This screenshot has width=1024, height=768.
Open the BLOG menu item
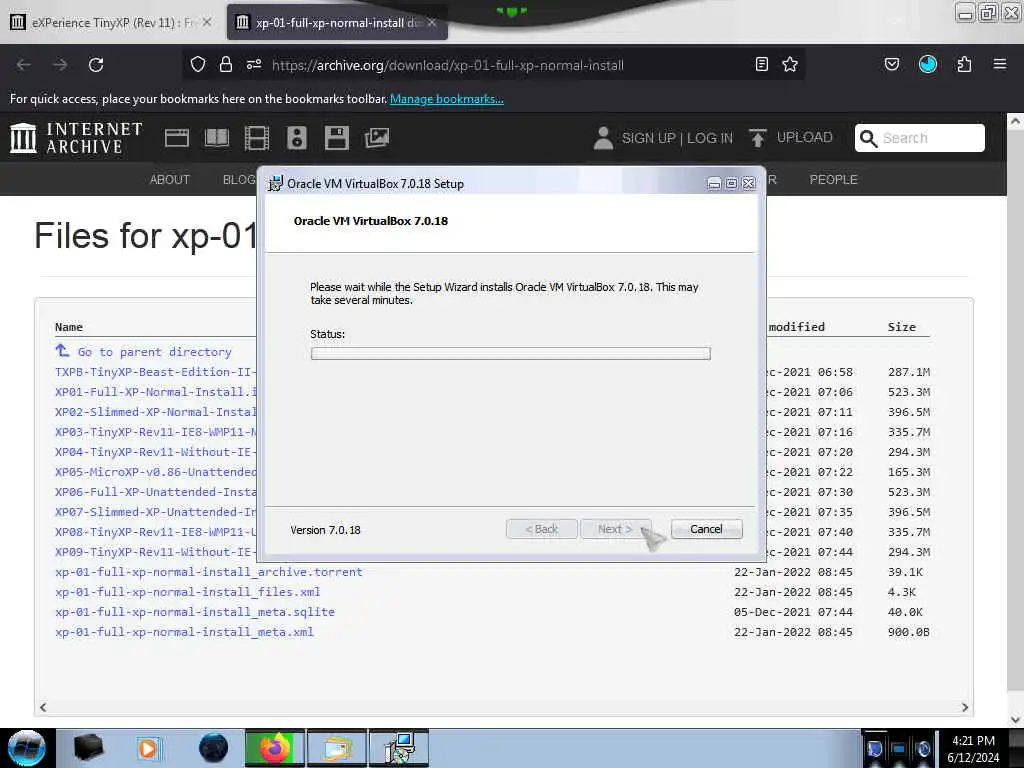pos(239,180)
